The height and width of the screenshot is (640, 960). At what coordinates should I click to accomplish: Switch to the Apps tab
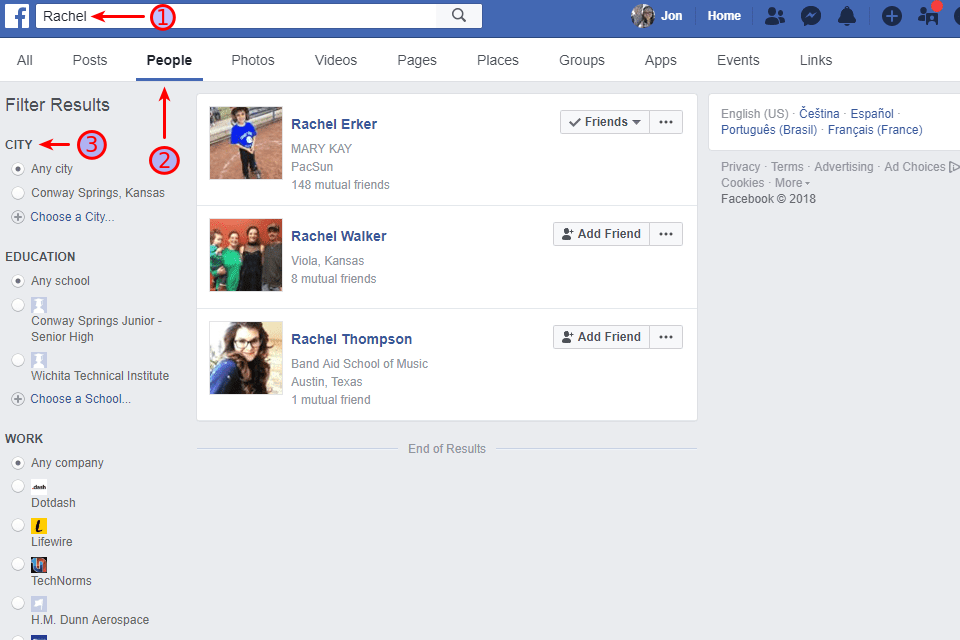point(661,60)
